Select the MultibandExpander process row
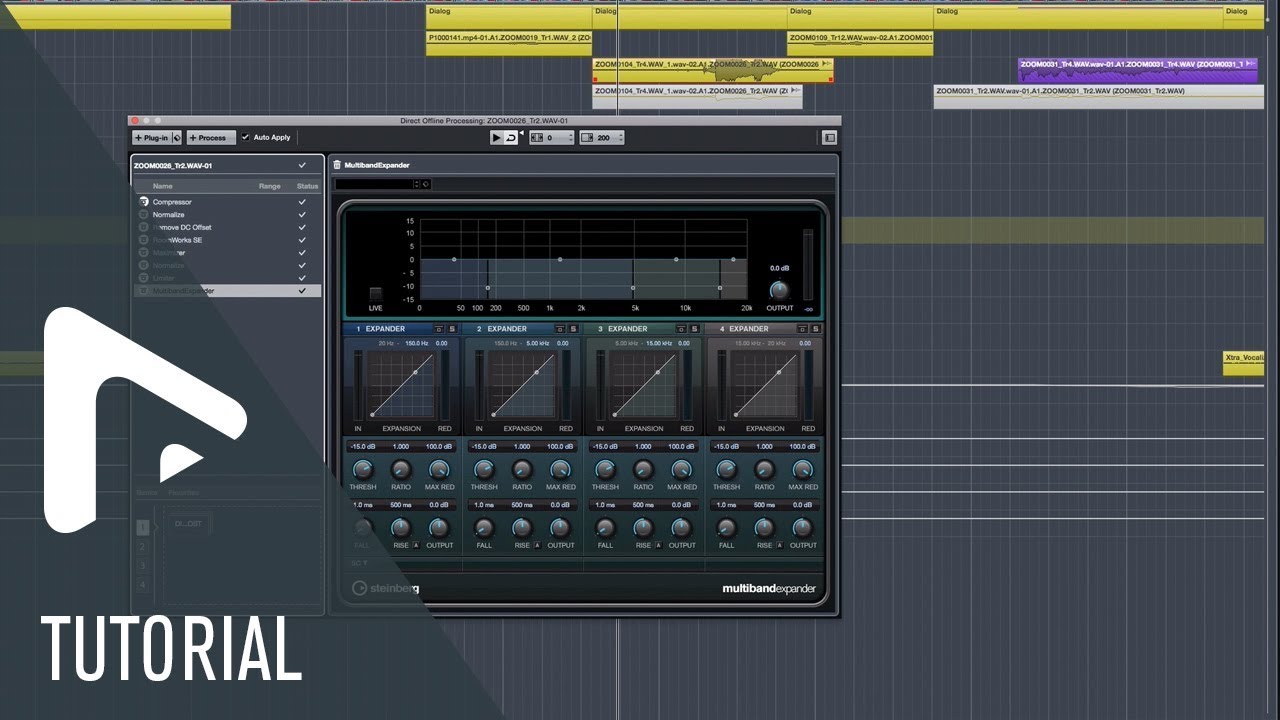 228,290
